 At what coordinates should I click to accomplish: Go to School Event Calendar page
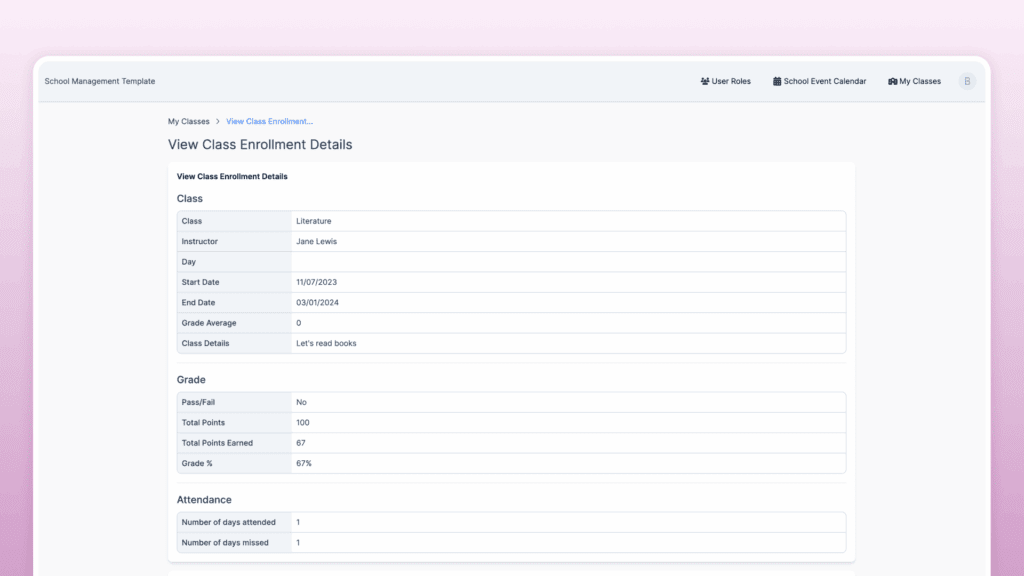click(825, 81)
